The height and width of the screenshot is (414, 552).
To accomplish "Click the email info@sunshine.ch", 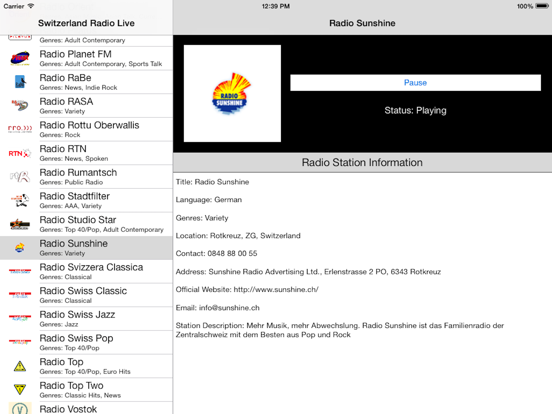I will coord(229,308).
